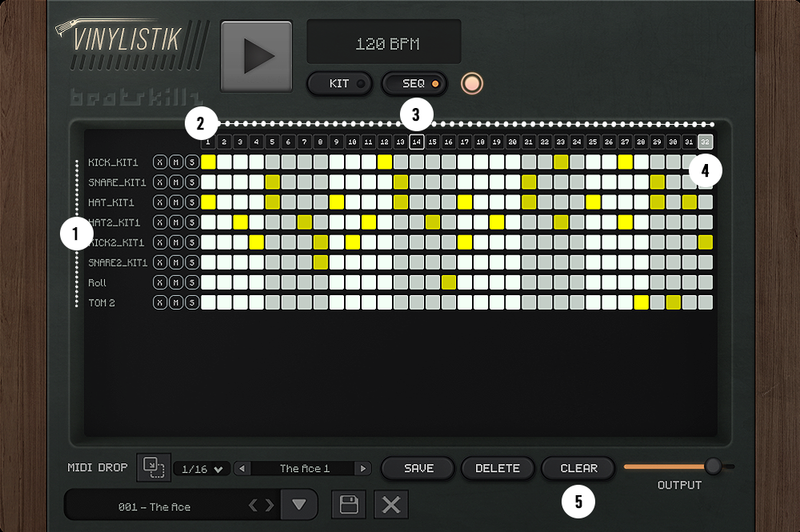This screenshot has width=800, height=532.
Task: Click the floppy disk save preset icon
Action: (x=348, y=505)
